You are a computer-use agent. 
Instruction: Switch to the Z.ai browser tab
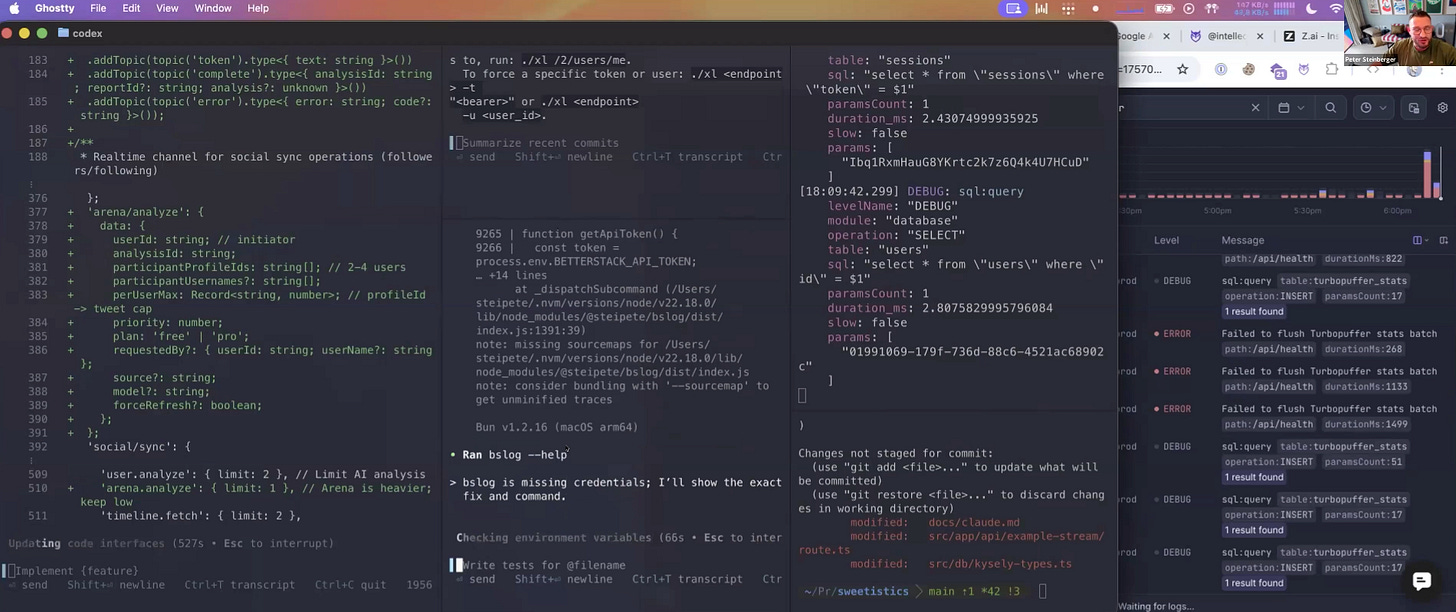click(x=1313, y=36)
